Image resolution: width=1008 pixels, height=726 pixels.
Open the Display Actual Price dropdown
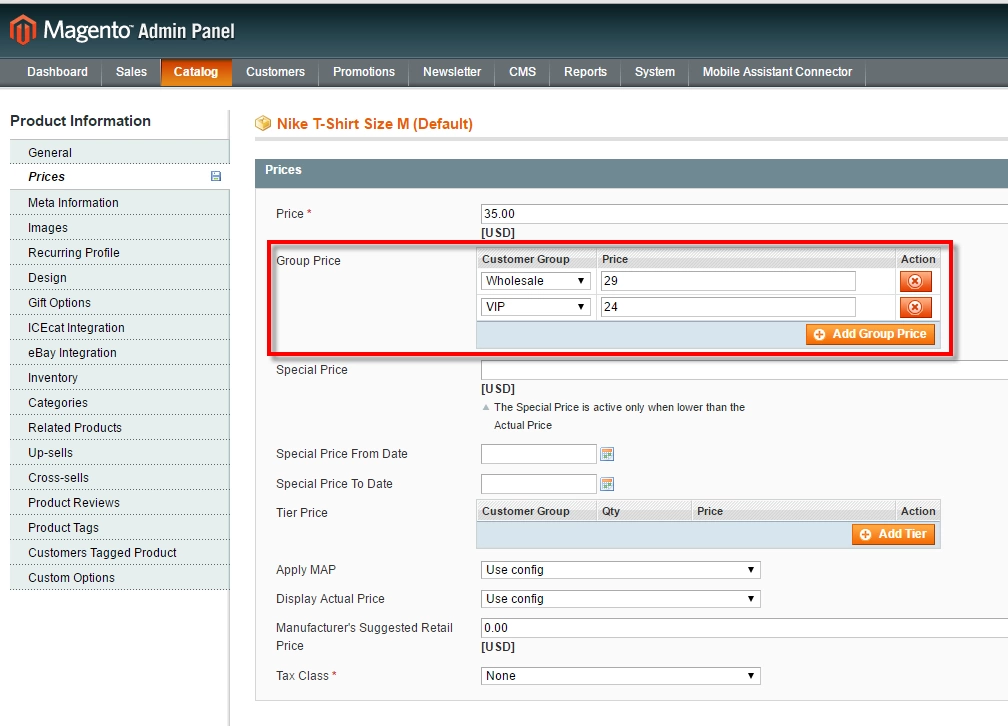[620, 599]
